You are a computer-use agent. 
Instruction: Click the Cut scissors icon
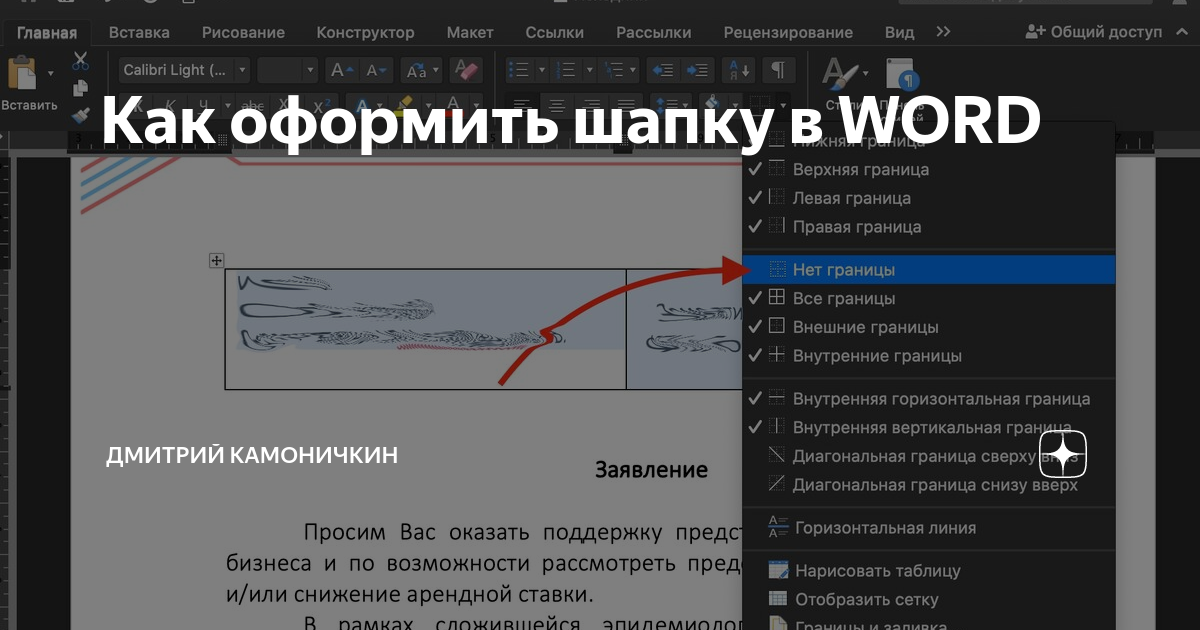click(x=81, y=61)
